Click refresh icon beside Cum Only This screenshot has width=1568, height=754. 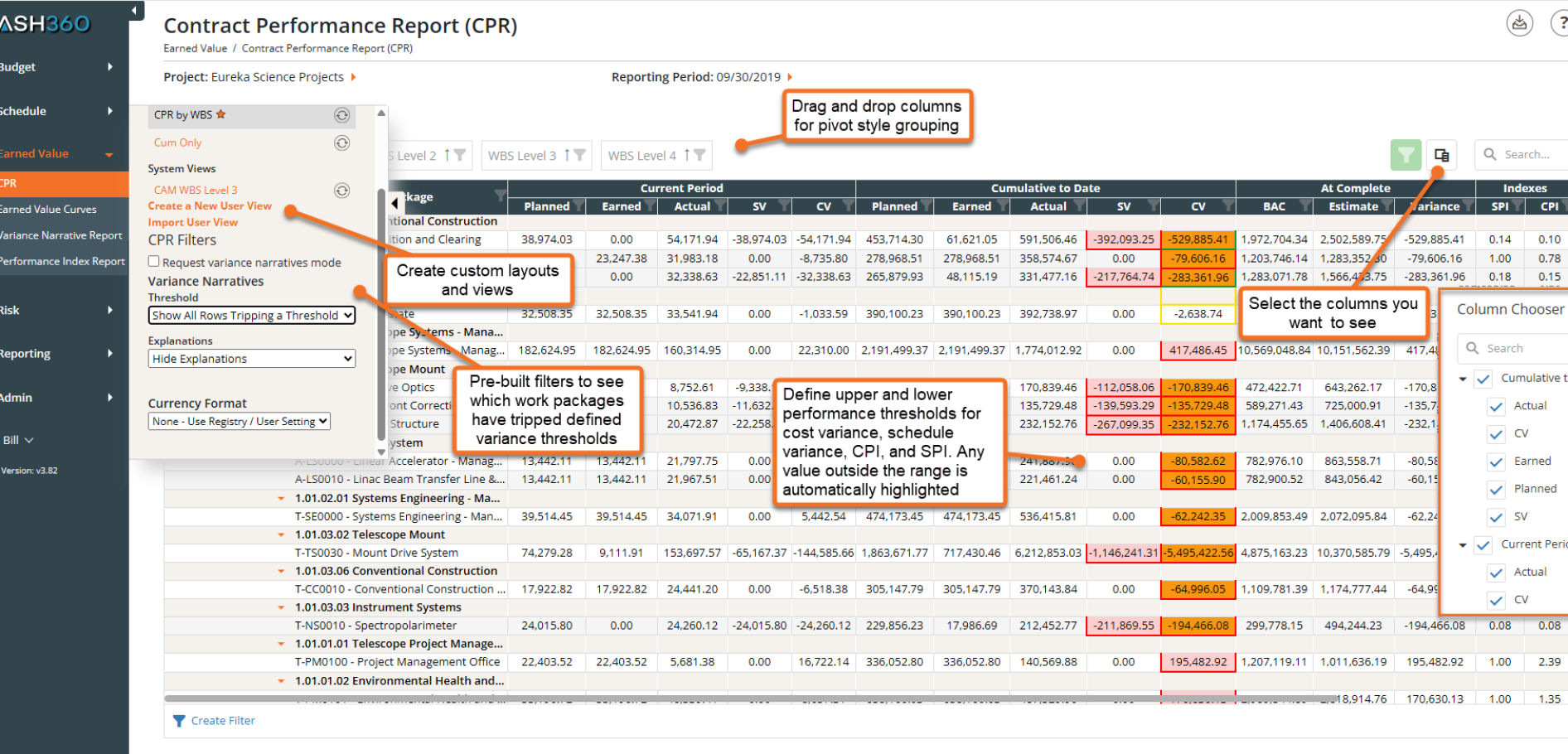pos(341,143)
